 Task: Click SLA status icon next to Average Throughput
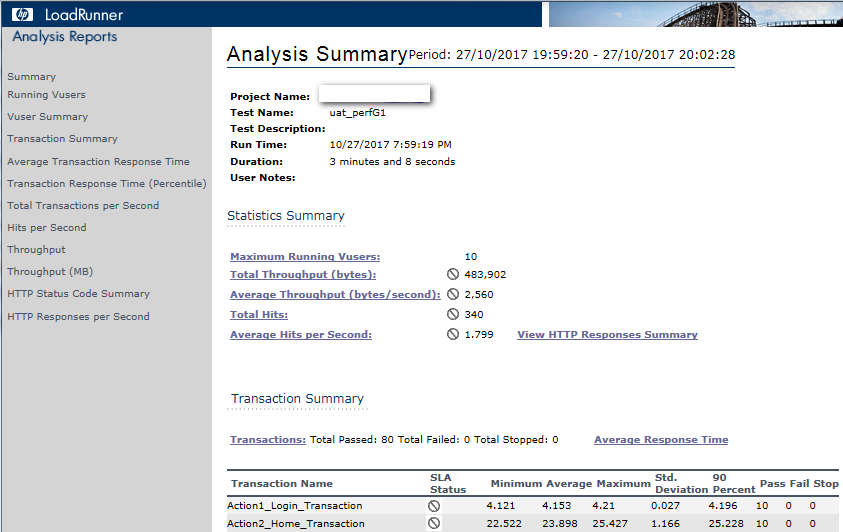453,294
